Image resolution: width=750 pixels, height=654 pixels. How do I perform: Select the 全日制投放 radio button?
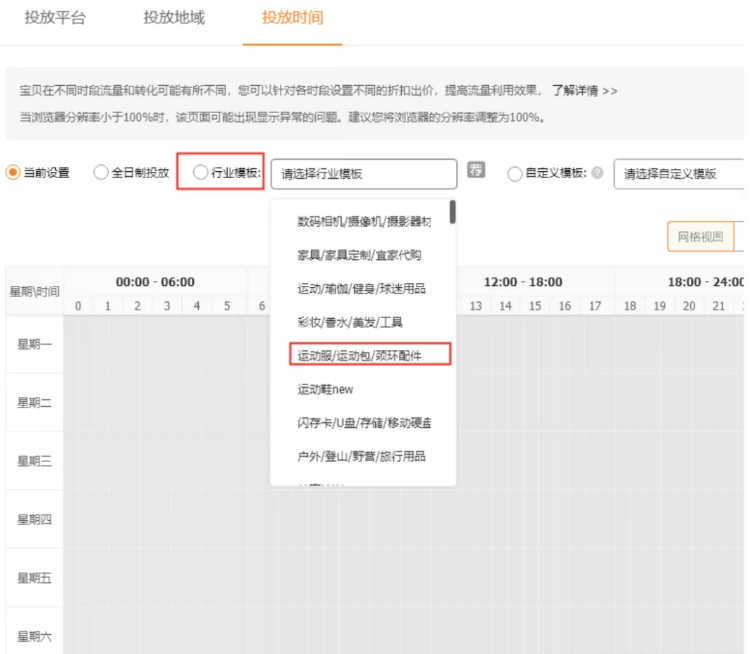tap(100, 172)
